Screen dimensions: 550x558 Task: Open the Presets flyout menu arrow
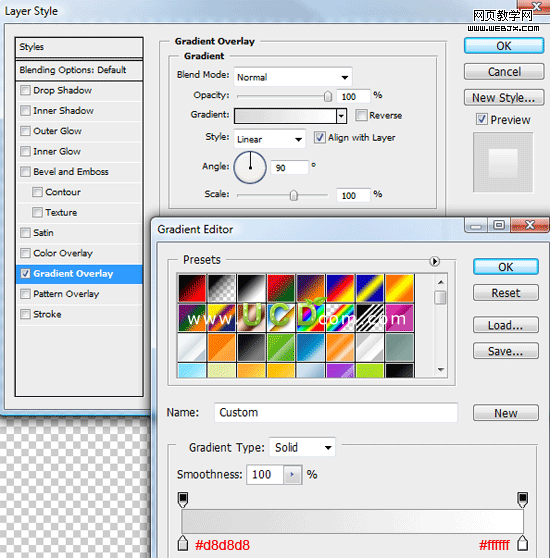click(434, 261)
